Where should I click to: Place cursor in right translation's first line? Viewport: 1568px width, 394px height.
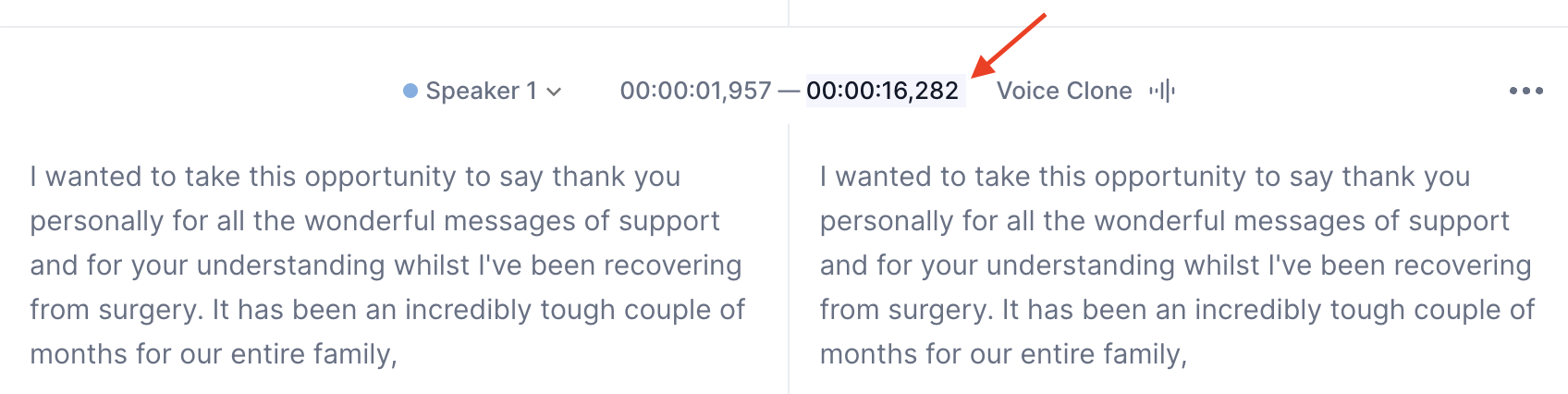pos(1145,177)
